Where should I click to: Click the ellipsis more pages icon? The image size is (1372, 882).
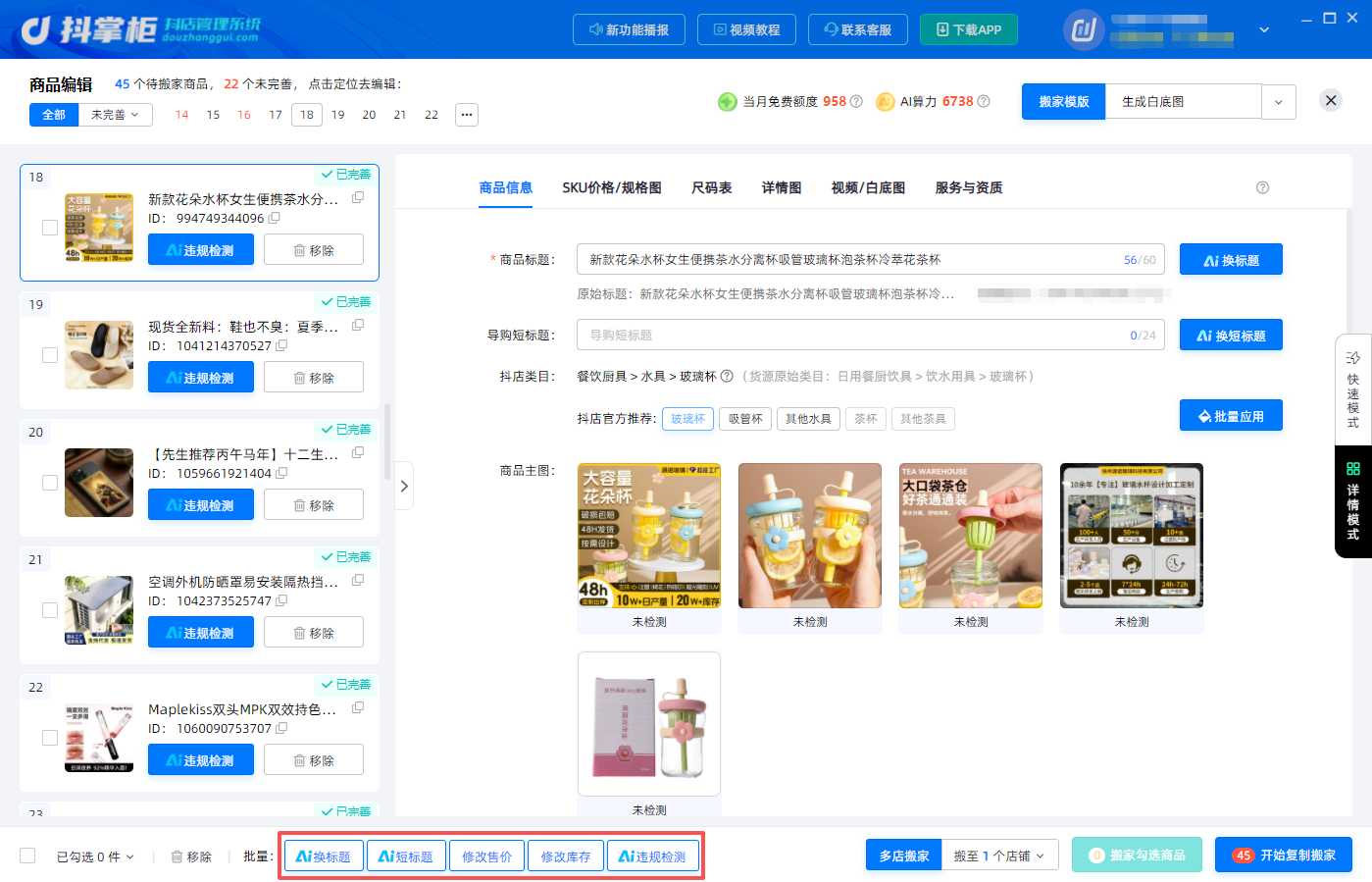(467, 115)
